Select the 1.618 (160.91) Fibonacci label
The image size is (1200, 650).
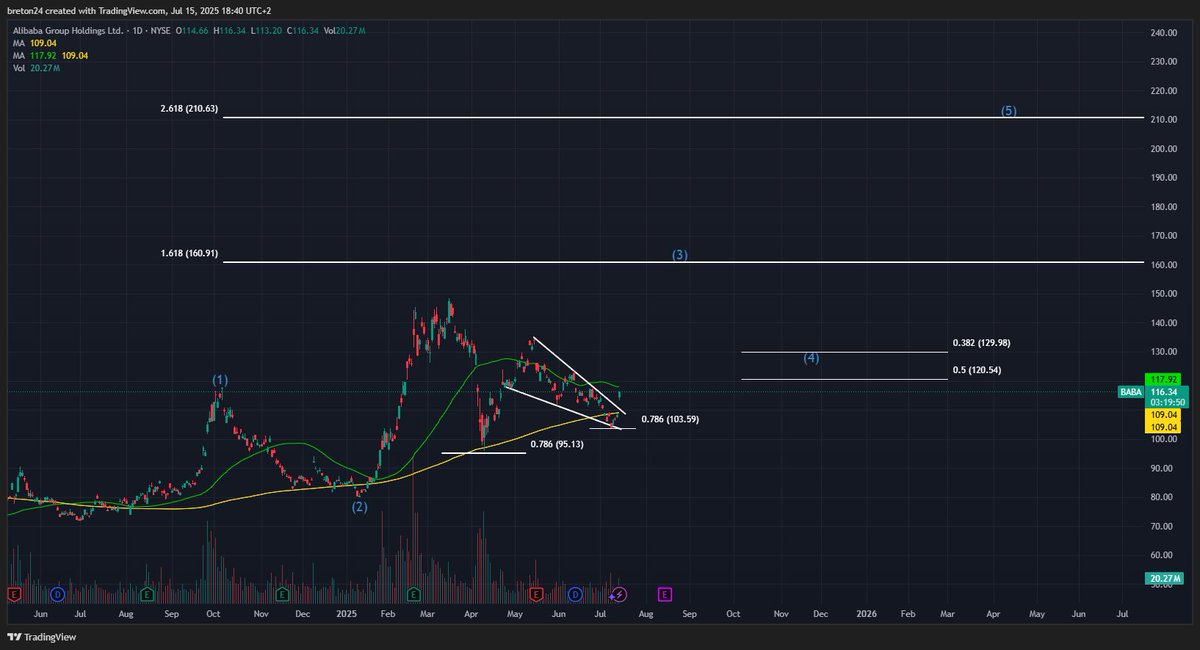coord(189,253)
